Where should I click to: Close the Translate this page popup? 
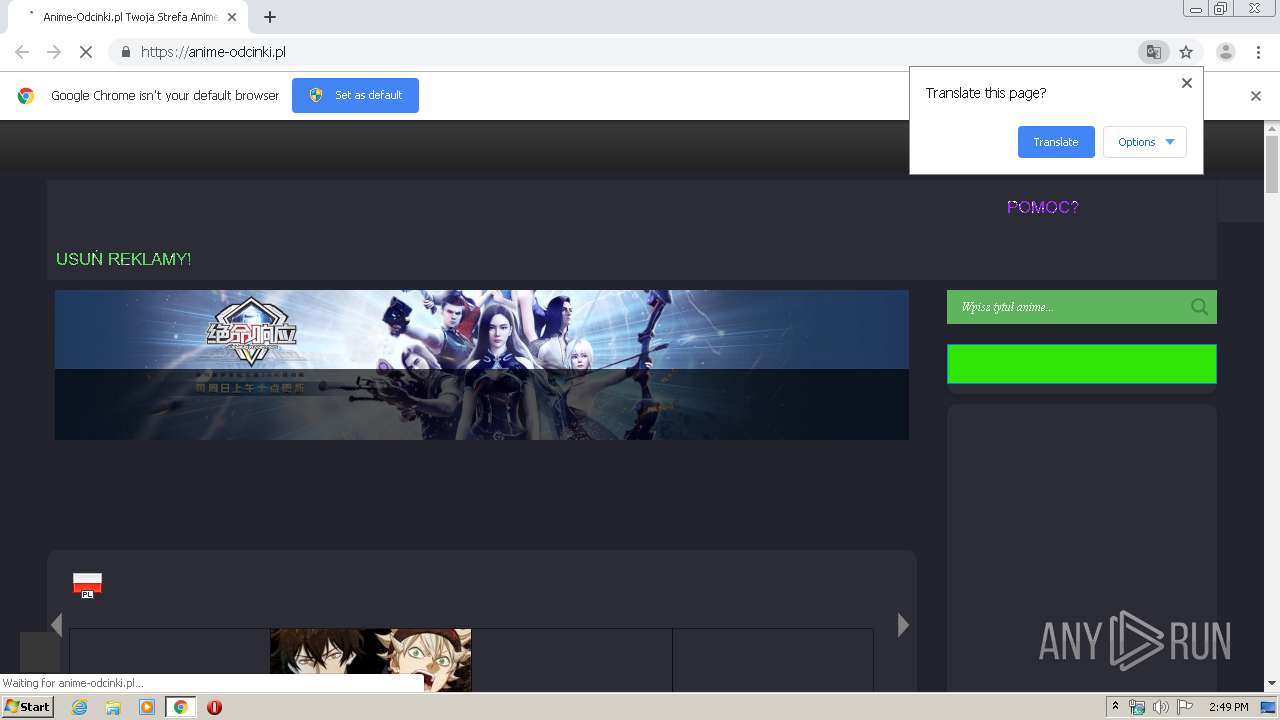[1187, 83]
